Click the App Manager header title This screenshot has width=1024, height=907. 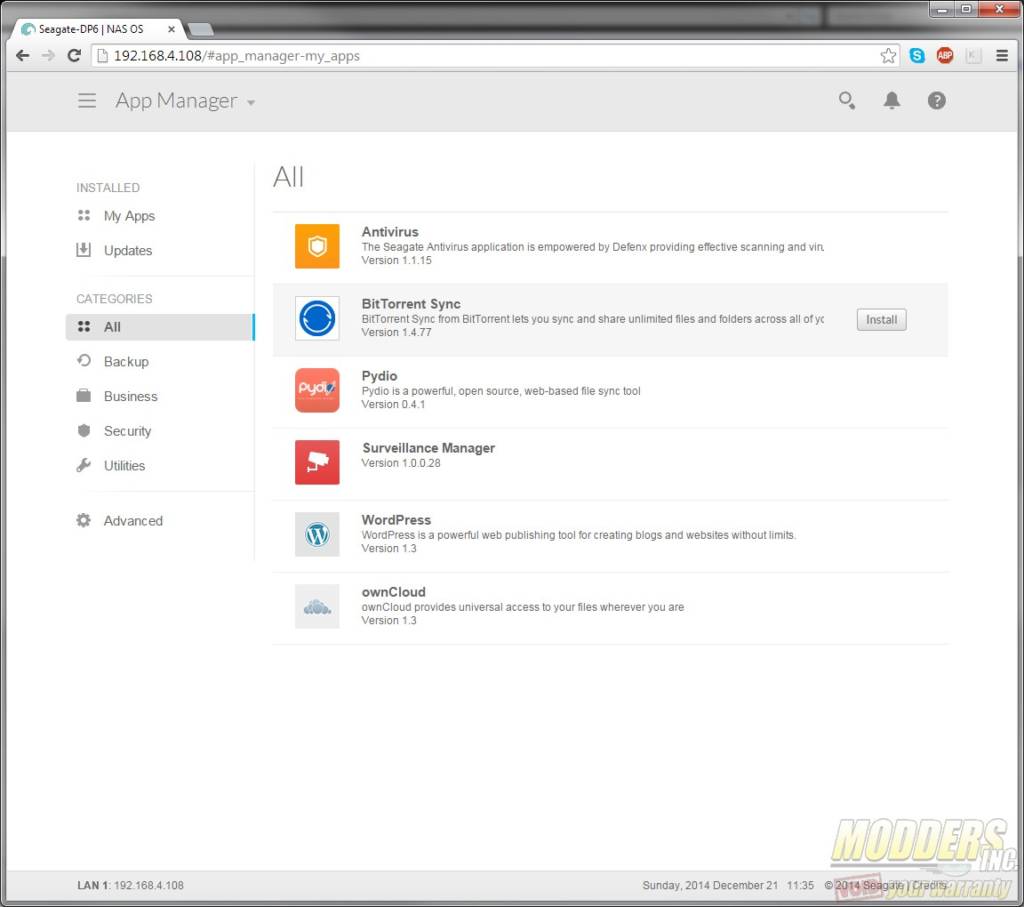176,101
